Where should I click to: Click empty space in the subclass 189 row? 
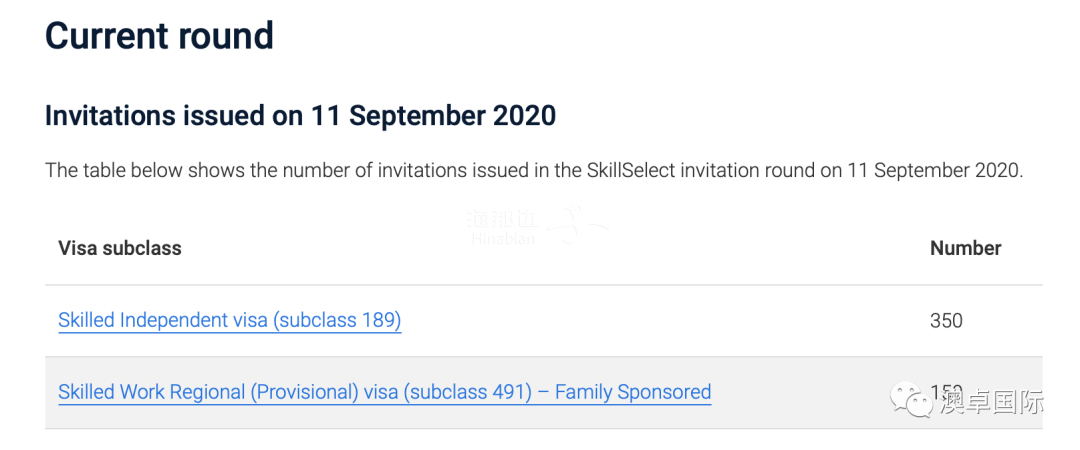661,321
